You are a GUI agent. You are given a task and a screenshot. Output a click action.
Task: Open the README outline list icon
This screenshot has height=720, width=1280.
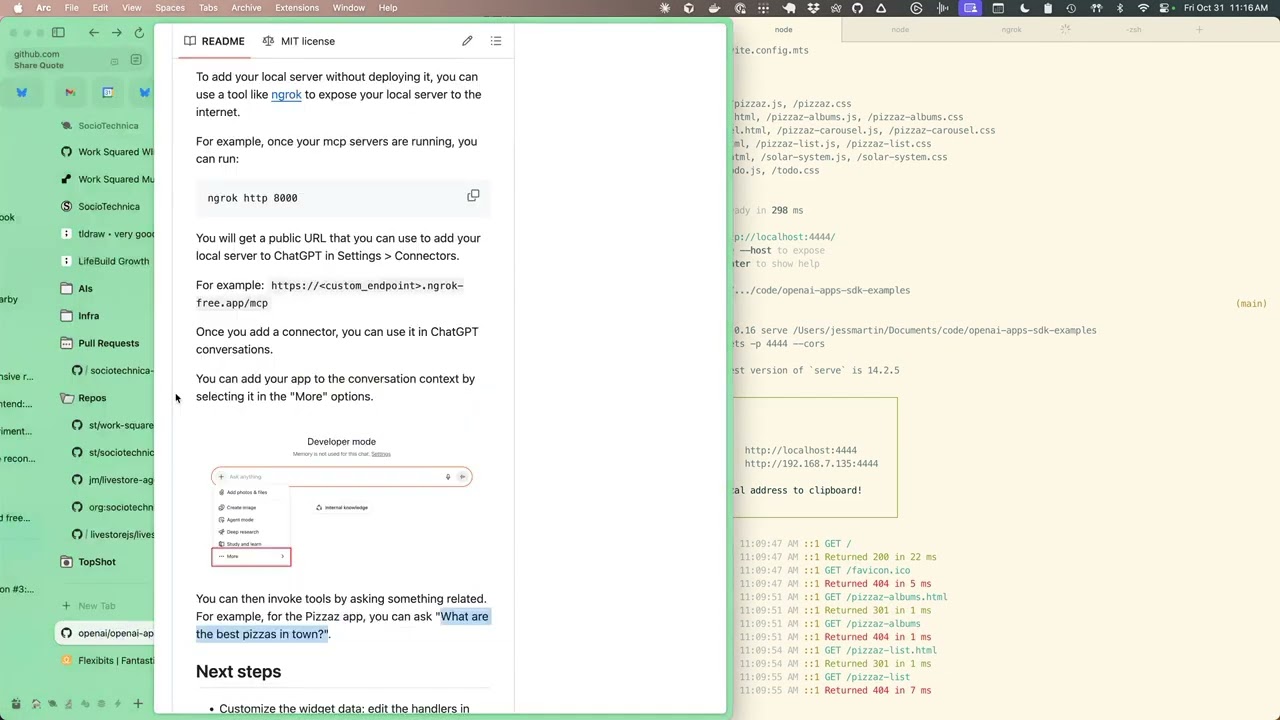click(x=496, y=41)
